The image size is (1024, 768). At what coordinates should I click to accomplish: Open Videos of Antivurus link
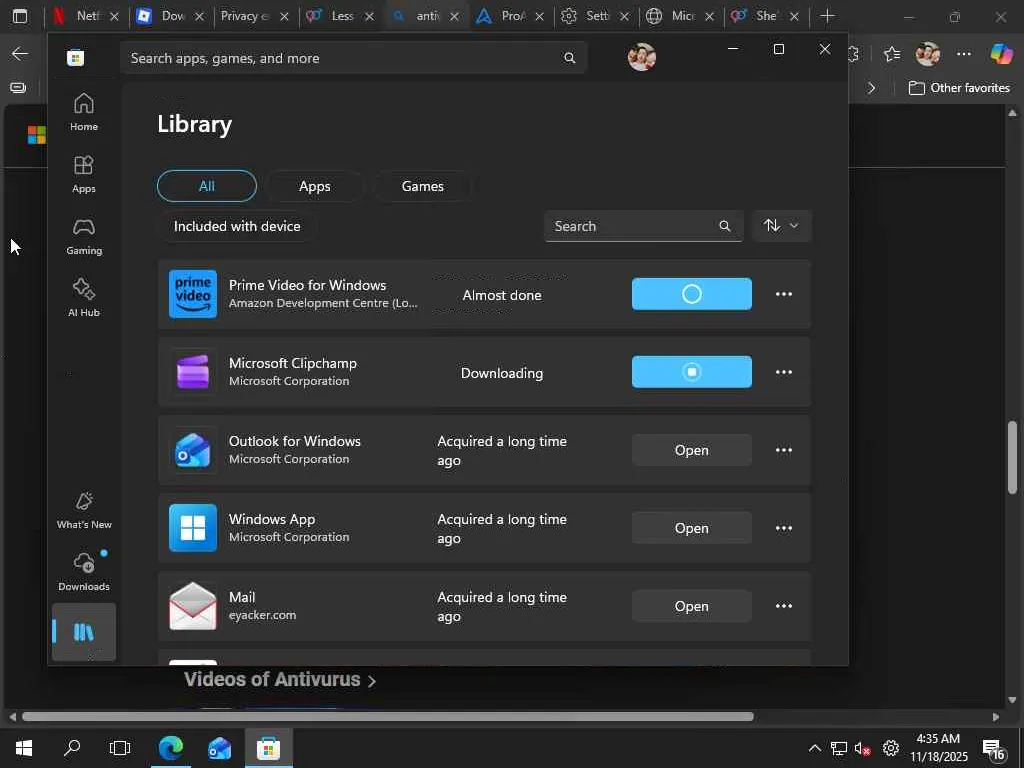280,680
